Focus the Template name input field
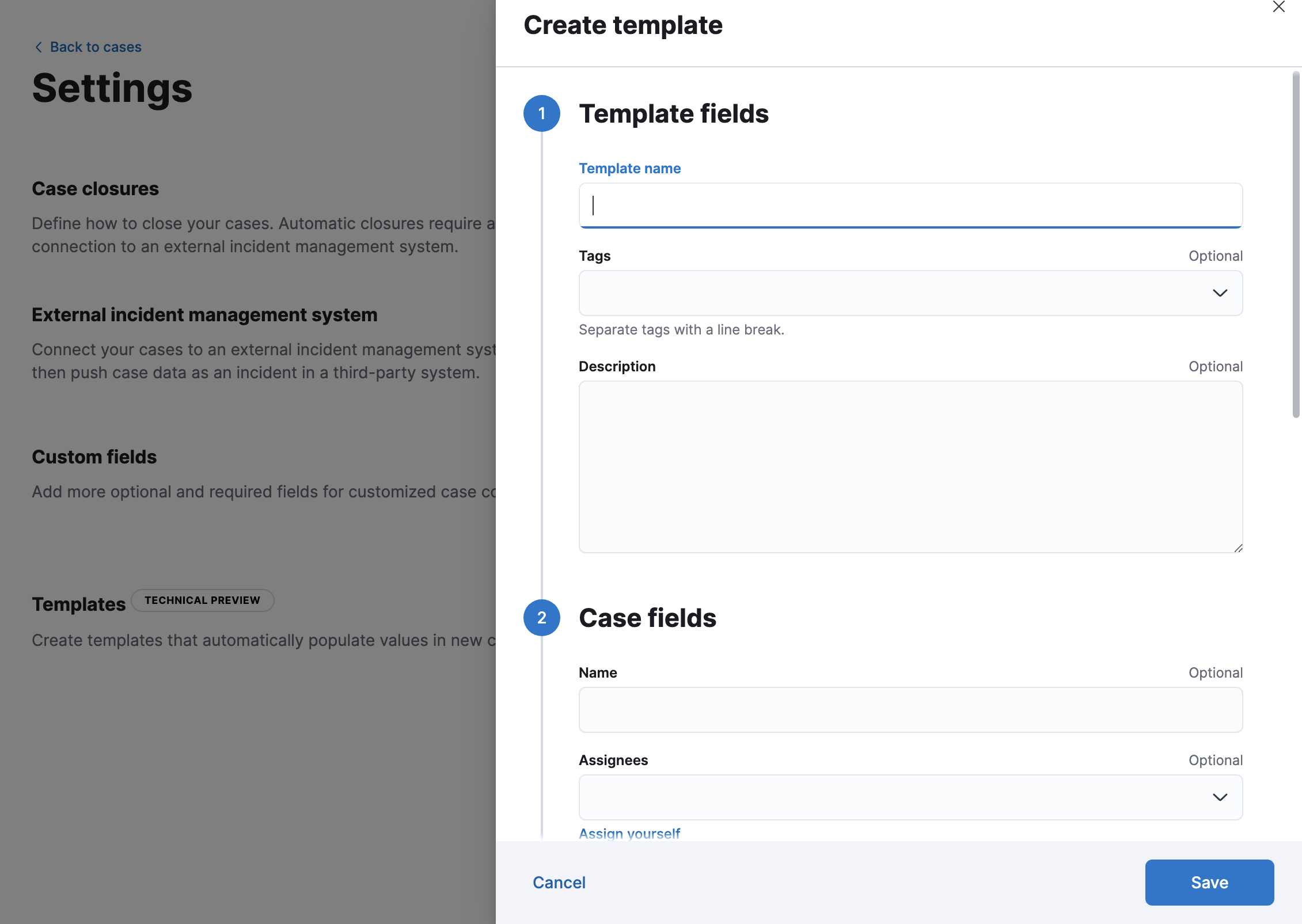Screen dimensions: 1302x924 pos(910,206)
